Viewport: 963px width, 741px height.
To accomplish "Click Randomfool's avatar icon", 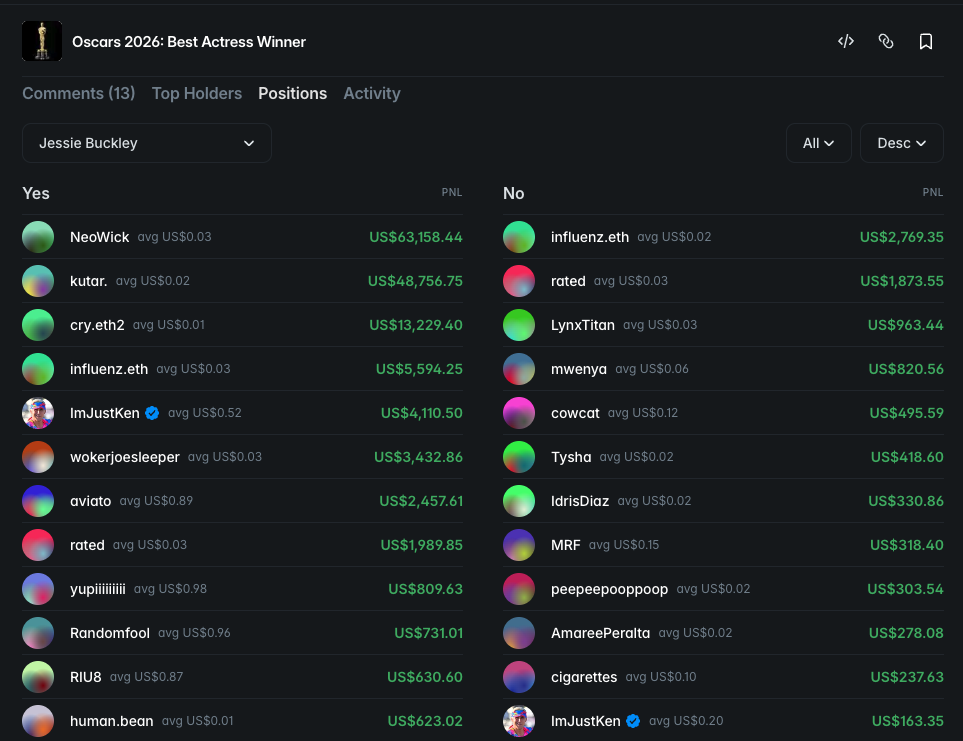I will pos(38,633).
